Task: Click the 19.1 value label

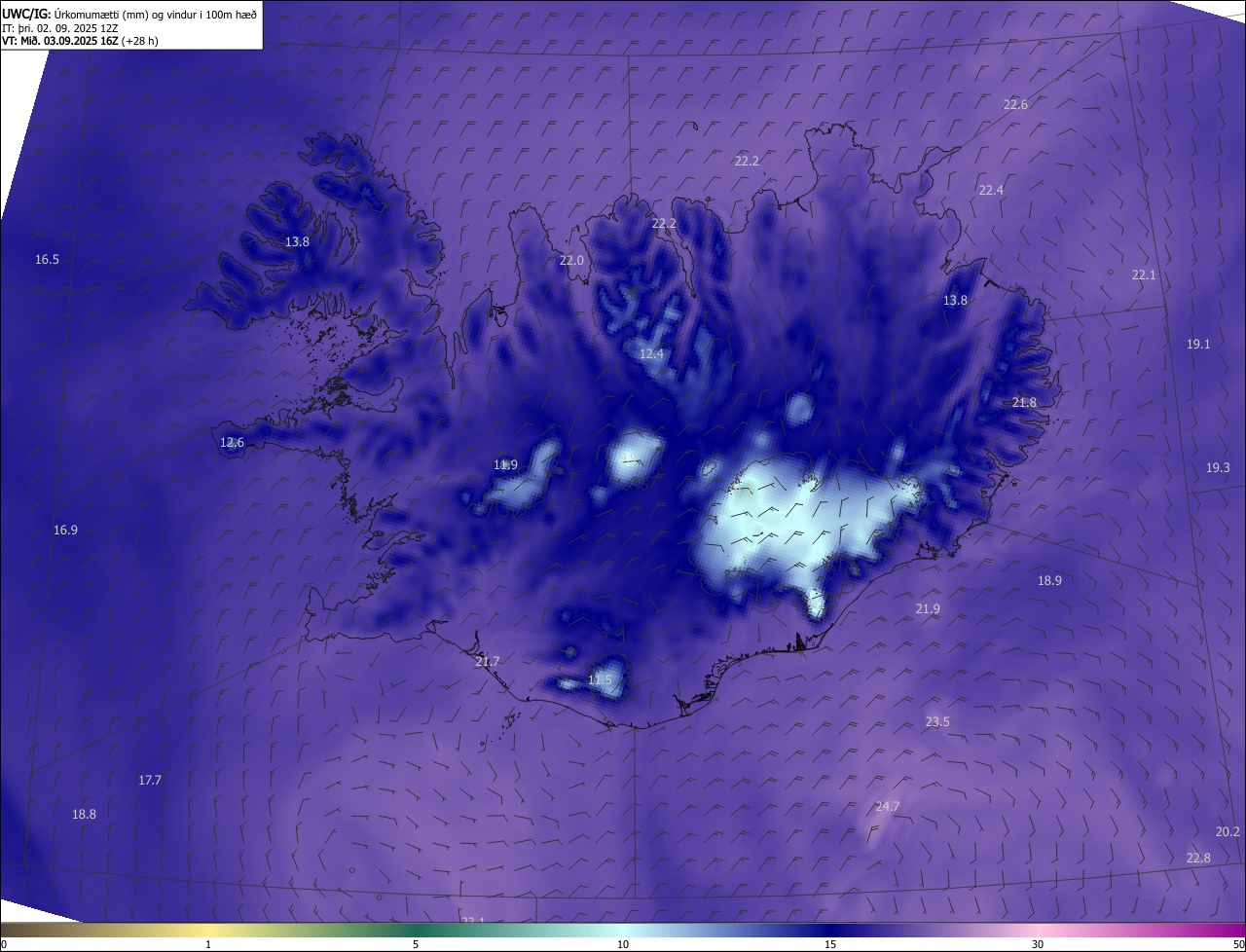Action: click(1198, 344)
